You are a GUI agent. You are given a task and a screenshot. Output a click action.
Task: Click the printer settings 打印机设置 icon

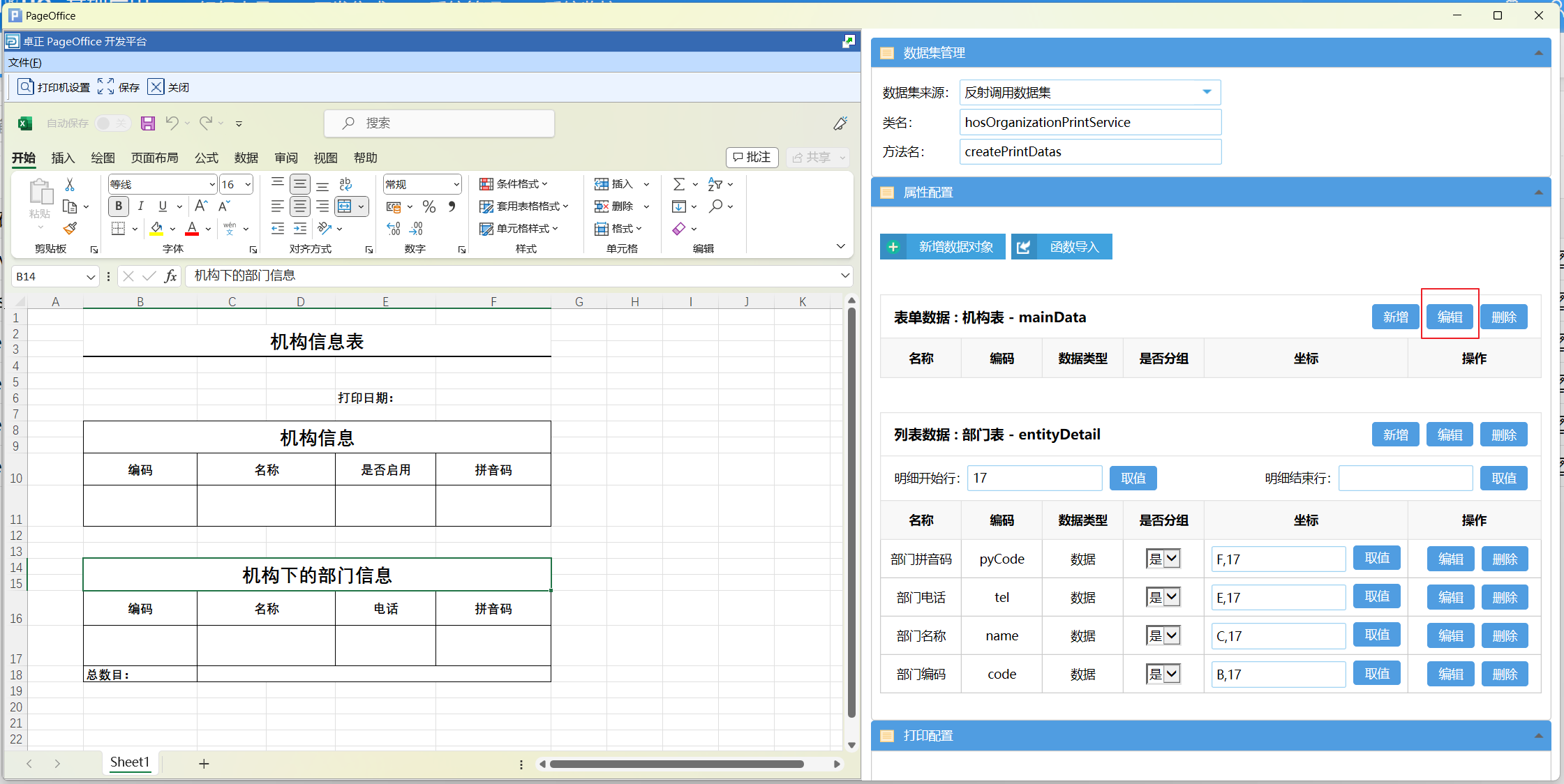pyautogui.click(x=26, y=86)
